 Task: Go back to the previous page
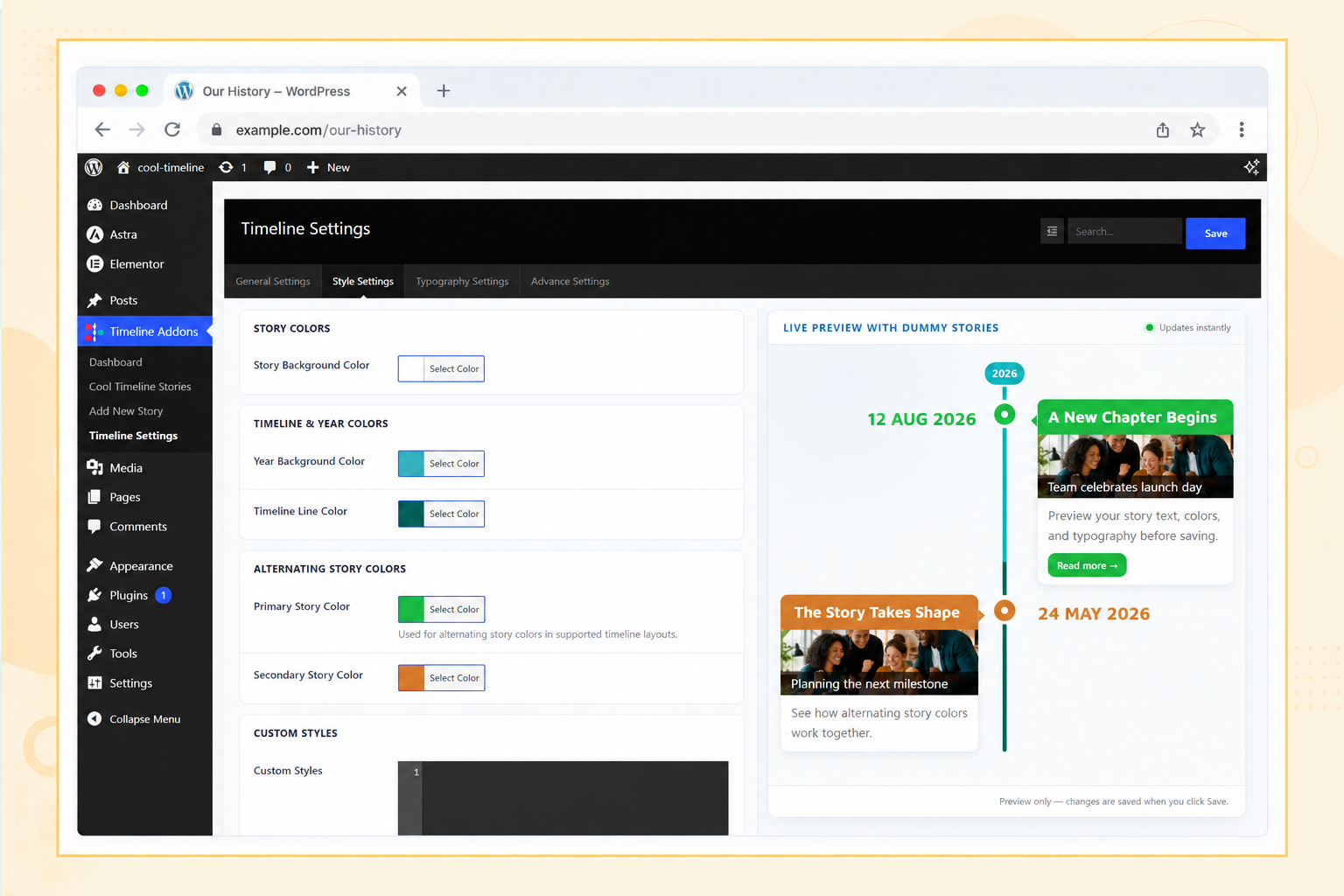(102, 129)
